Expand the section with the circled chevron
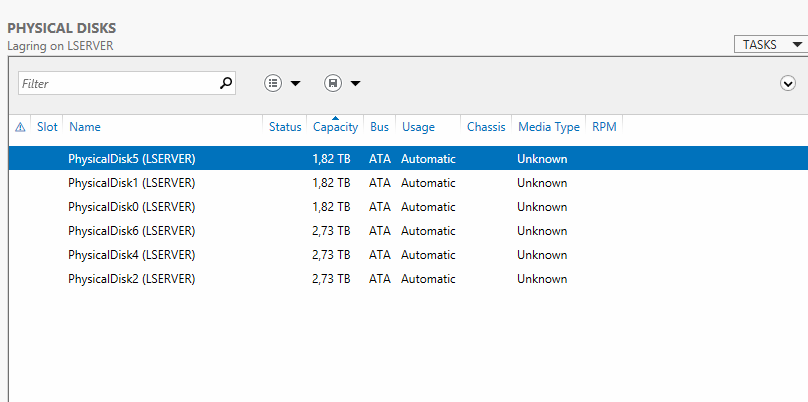 787,83
